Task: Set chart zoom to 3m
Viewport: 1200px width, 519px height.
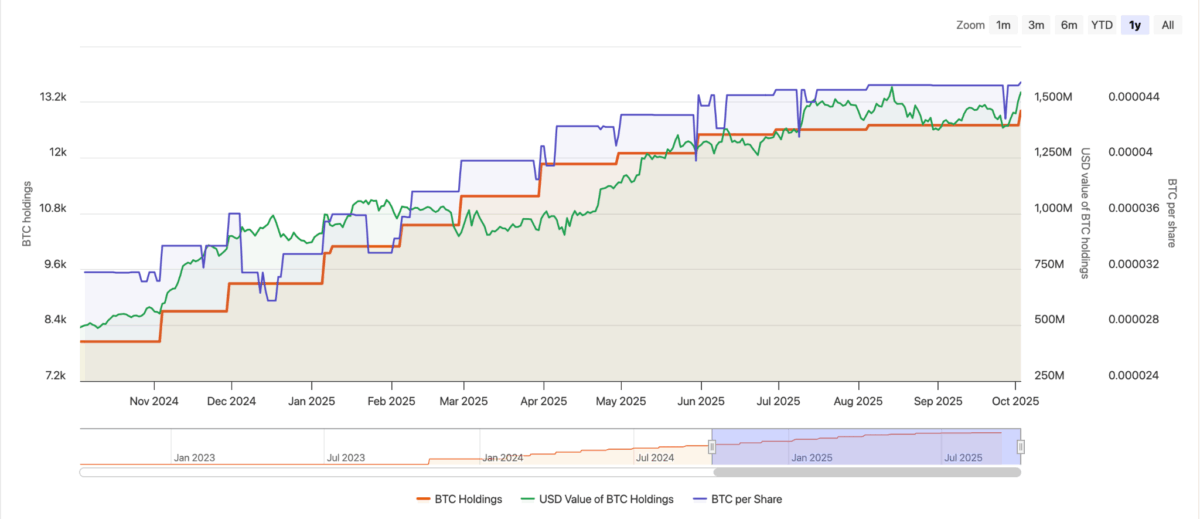Action: pyautogui.click(x=1037, y=25)
